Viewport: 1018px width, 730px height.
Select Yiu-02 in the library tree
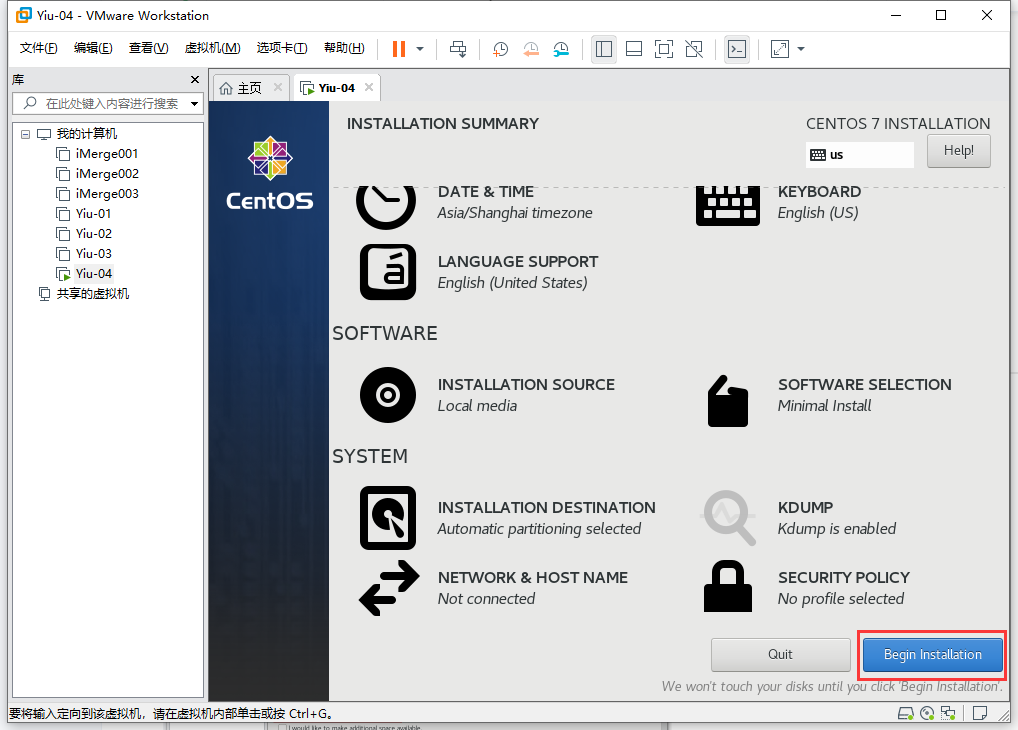pos(93,234)
